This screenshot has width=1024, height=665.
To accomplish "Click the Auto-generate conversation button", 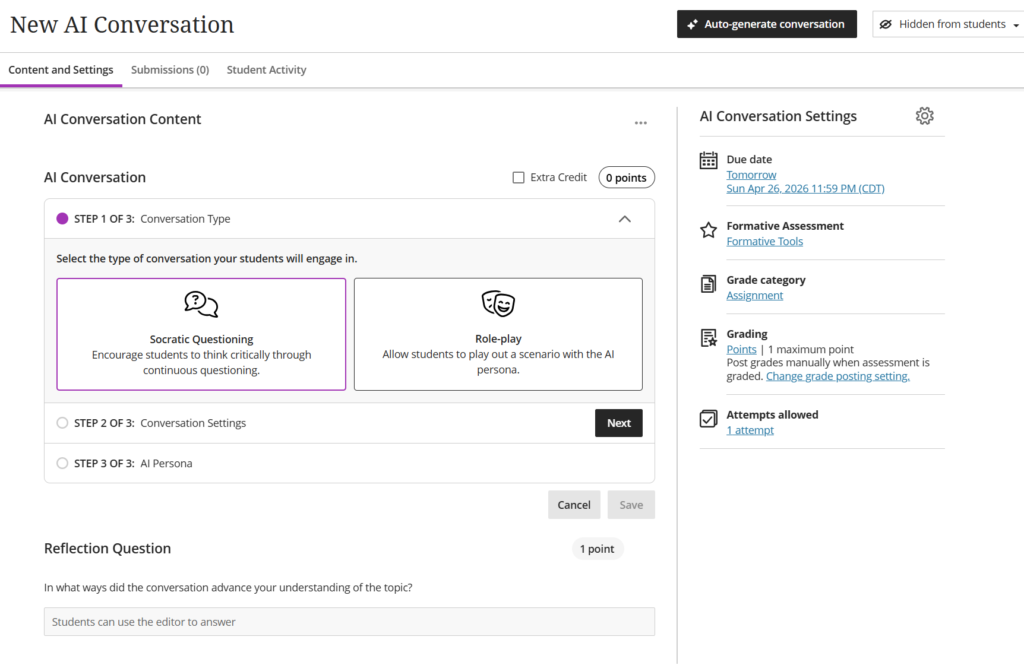I will [767, 24].
